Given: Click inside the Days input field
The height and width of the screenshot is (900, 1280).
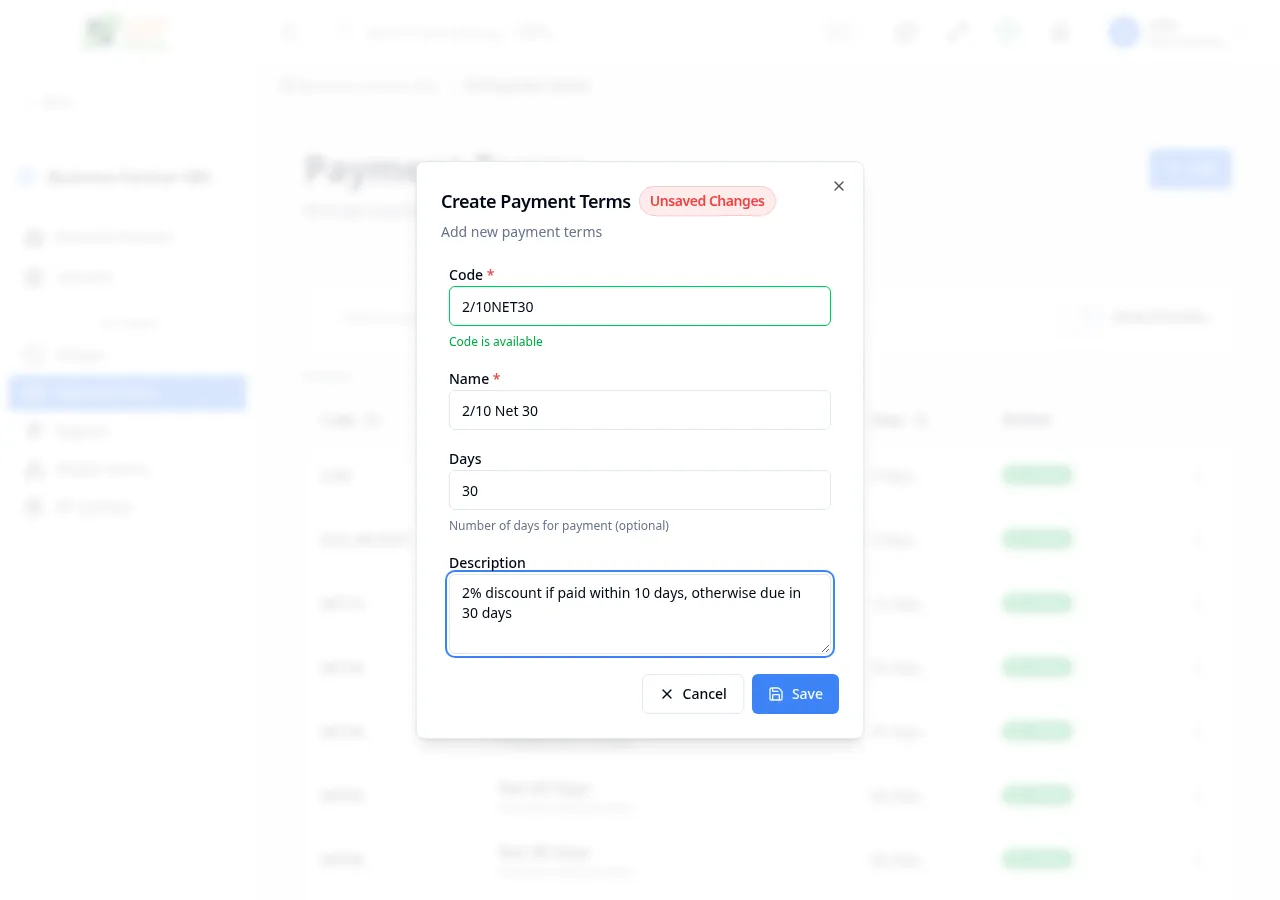Looking at the screenshot, I should 640,490.
